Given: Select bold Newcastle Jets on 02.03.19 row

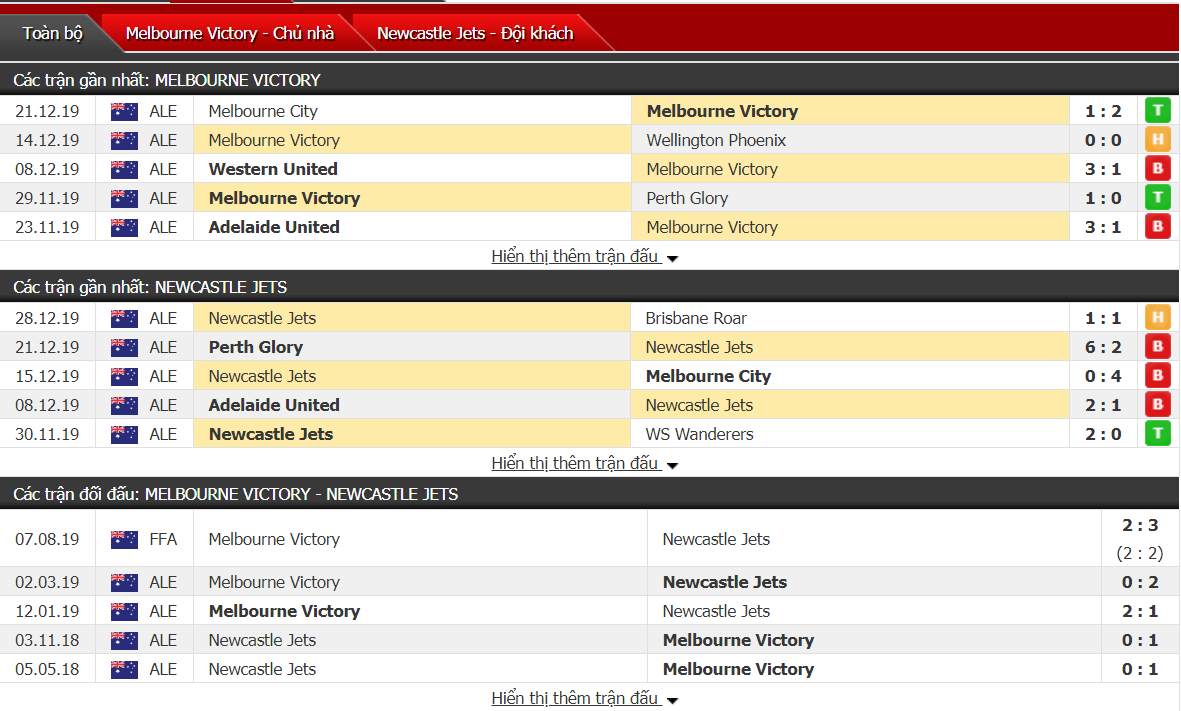Looking at the screenshot, I should tap(725, 582).
